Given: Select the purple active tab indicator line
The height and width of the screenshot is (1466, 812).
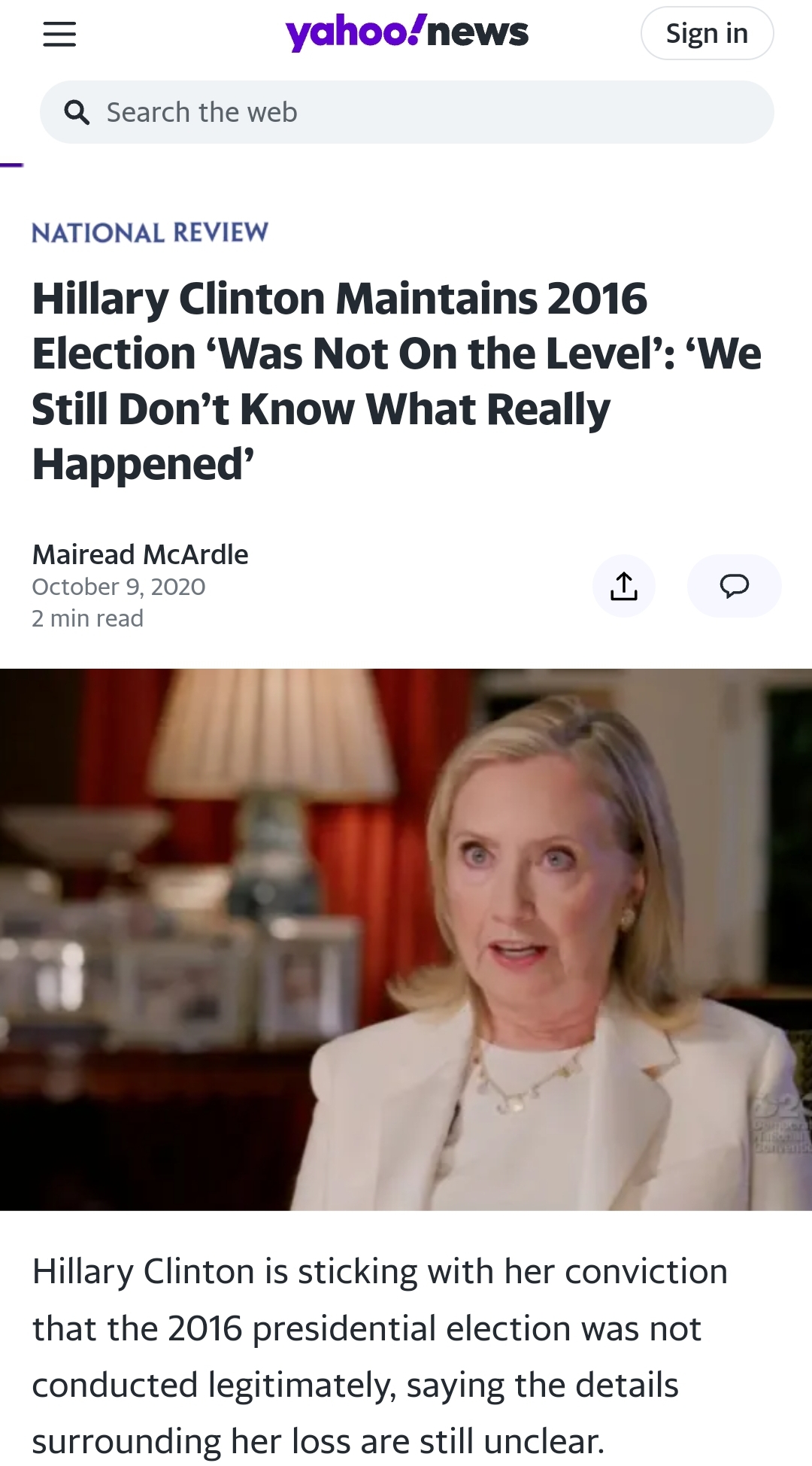Looking at the screenshot, I should pyautogui.click(x=12, y=165).
